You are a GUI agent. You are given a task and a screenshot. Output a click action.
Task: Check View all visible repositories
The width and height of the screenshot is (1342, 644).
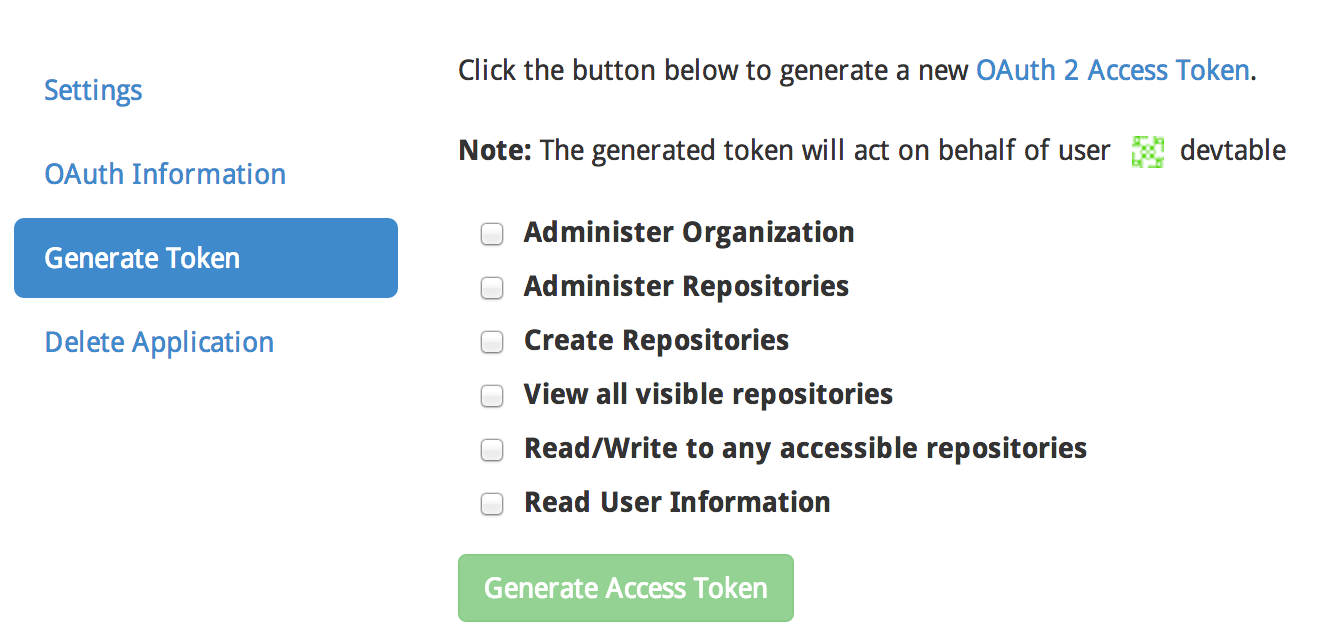pyautogui.click(x=492, y=395)
